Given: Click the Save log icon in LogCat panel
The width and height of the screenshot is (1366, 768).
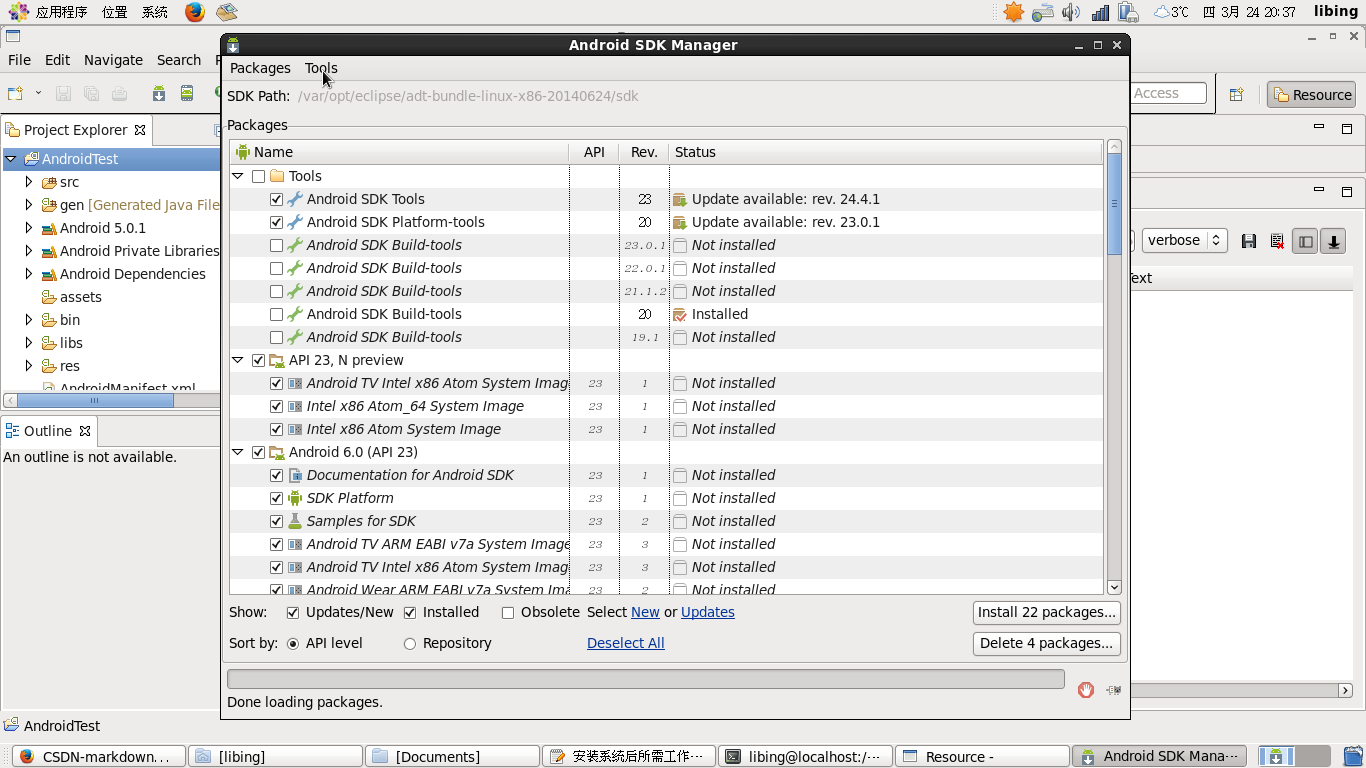Looking at the screenshot, I should [1249, 241].
